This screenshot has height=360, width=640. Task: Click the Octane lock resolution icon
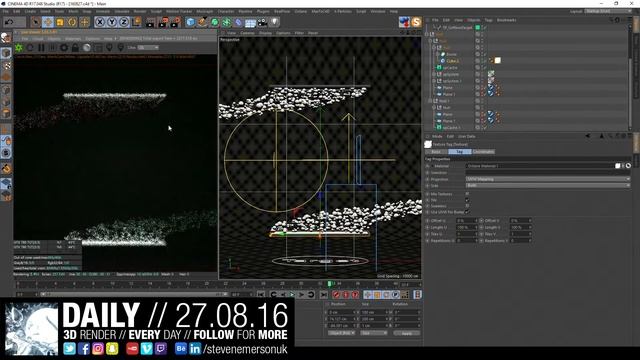(x=75, y=48)
